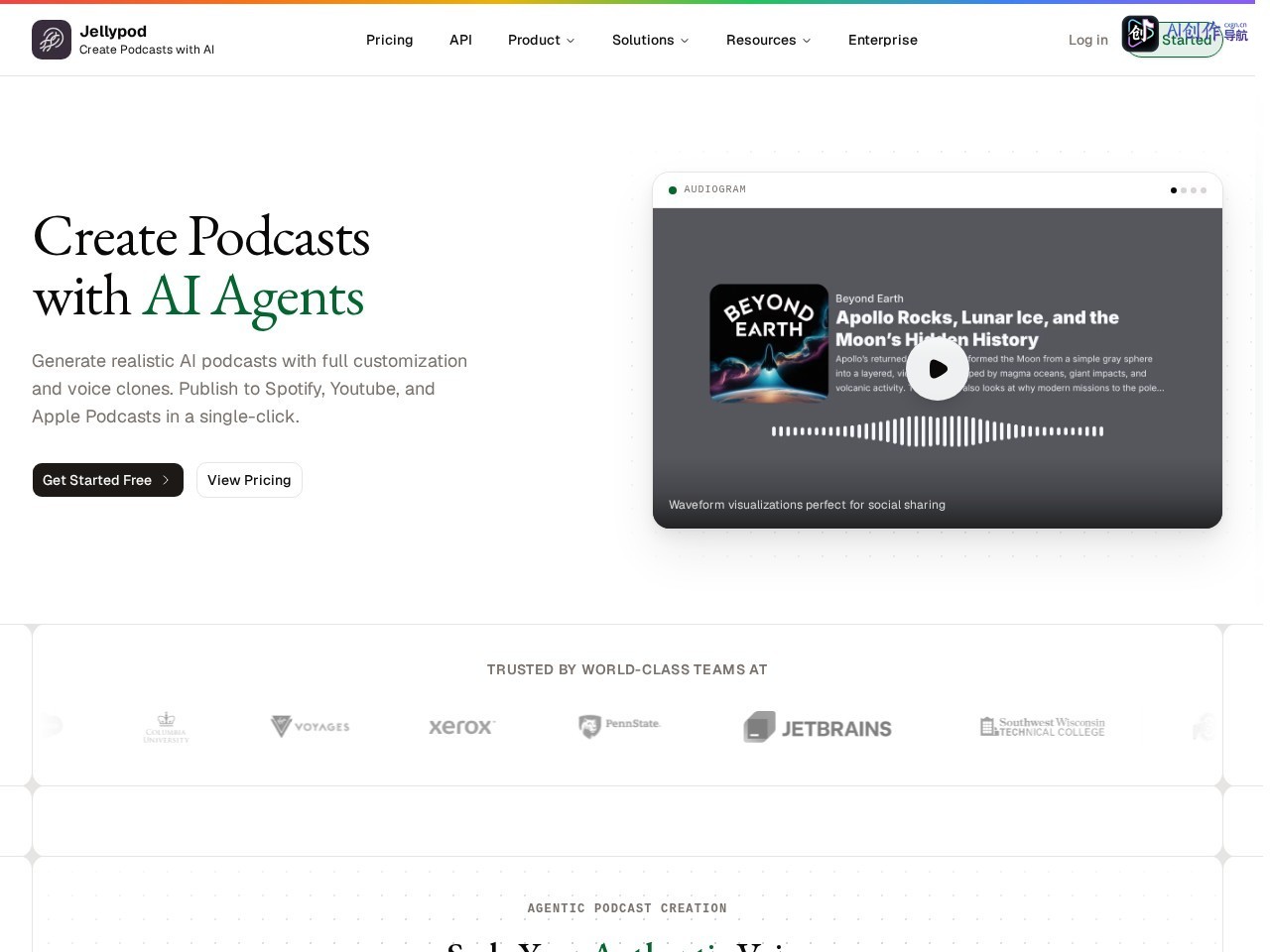The height and width of the screenshot is (952, 1270).
Task: Click the Get Started Free button
Action: [x=108, y=480]
